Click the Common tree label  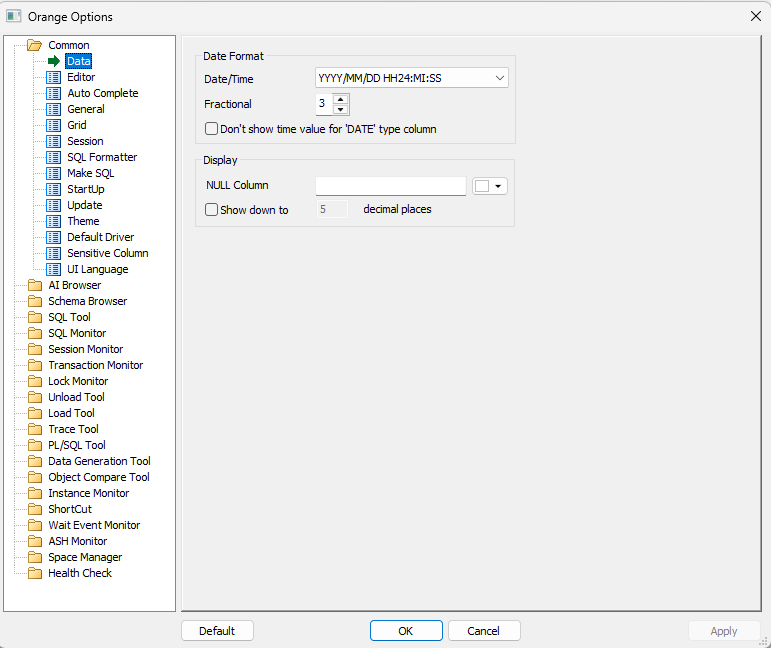click(x=69, y=45)
